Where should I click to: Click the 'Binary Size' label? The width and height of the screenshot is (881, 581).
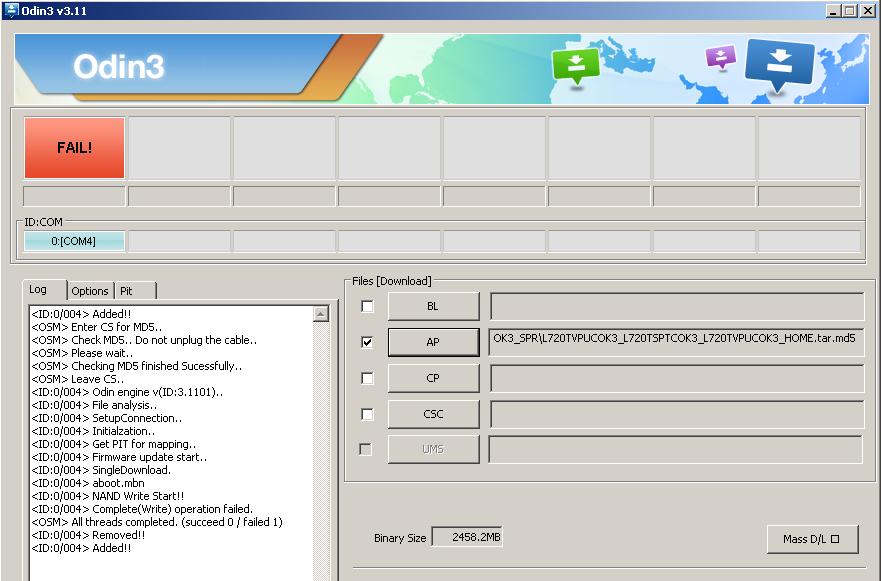click(x=400, y=538)
